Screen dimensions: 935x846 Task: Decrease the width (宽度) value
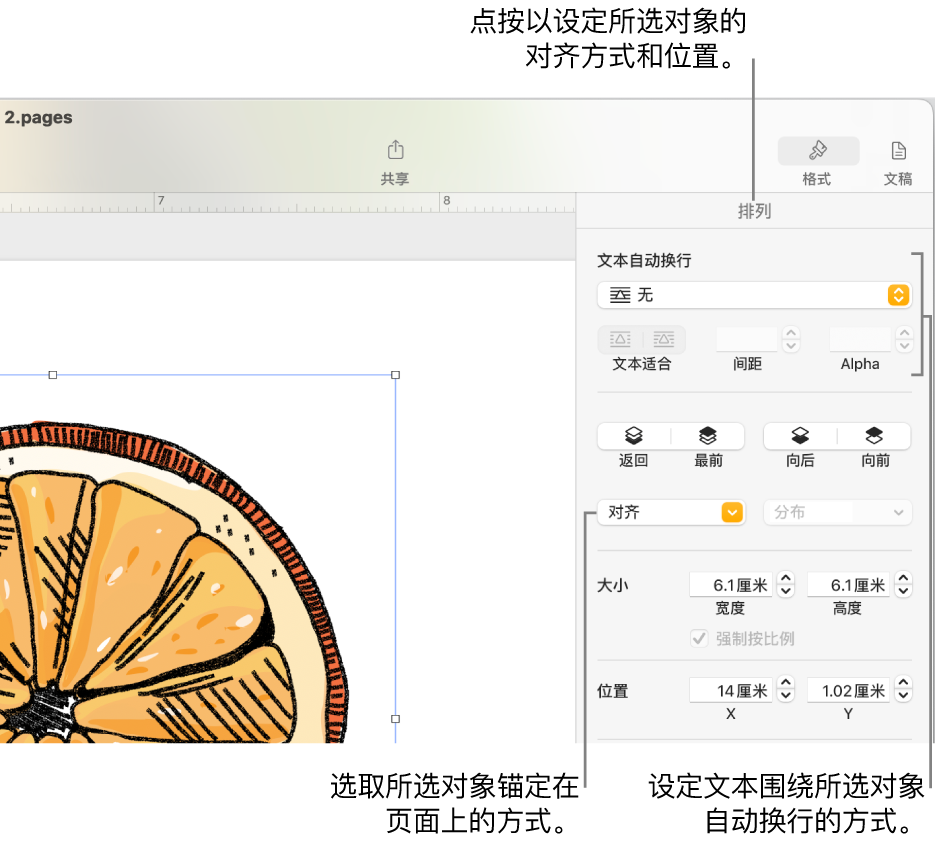786,591
